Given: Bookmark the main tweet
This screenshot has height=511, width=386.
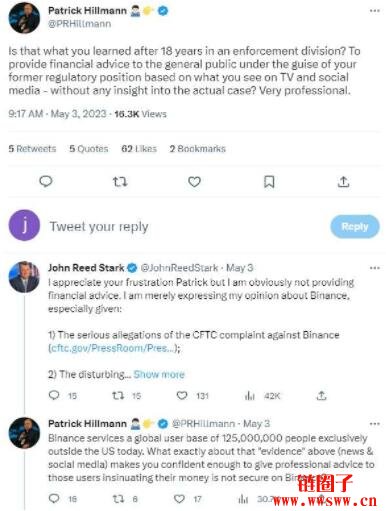Looking at the screenshot, I should click(269, 182).
